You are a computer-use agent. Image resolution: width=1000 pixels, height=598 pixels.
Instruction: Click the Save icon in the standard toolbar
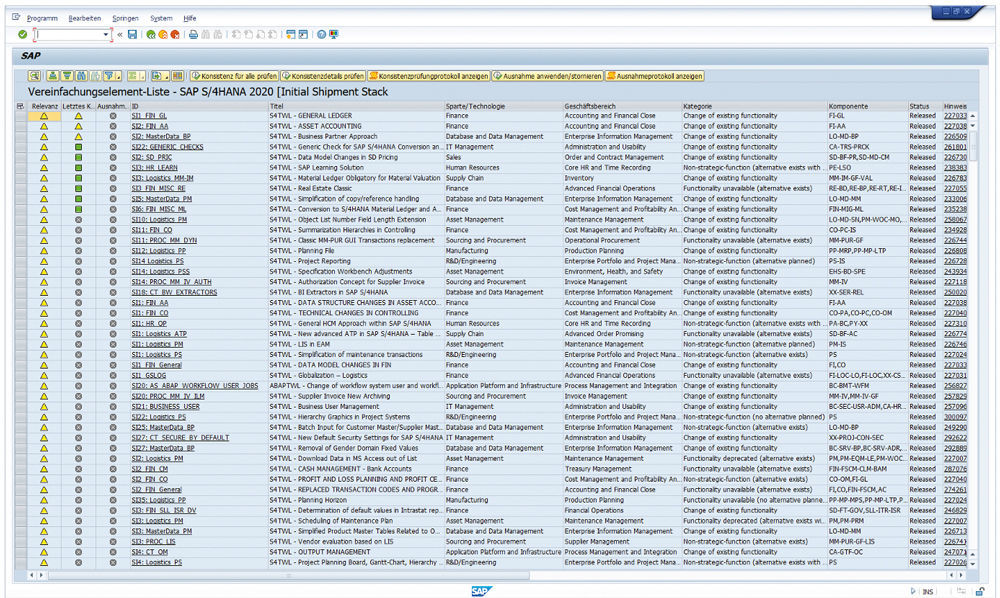[x=132, y=34]
